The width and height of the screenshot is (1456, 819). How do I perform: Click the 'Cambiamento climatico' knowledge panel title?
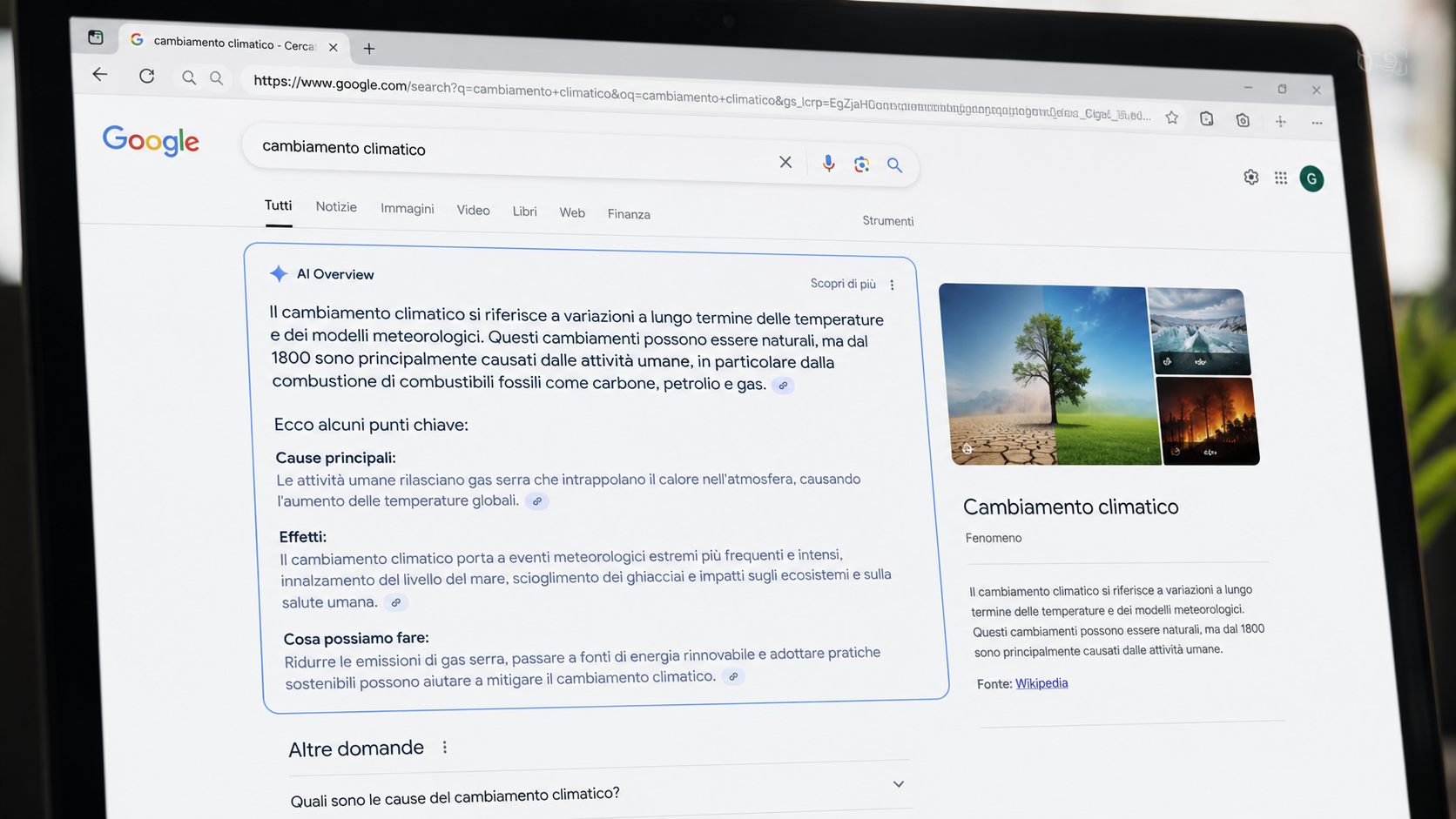(x=1070, y=507)
